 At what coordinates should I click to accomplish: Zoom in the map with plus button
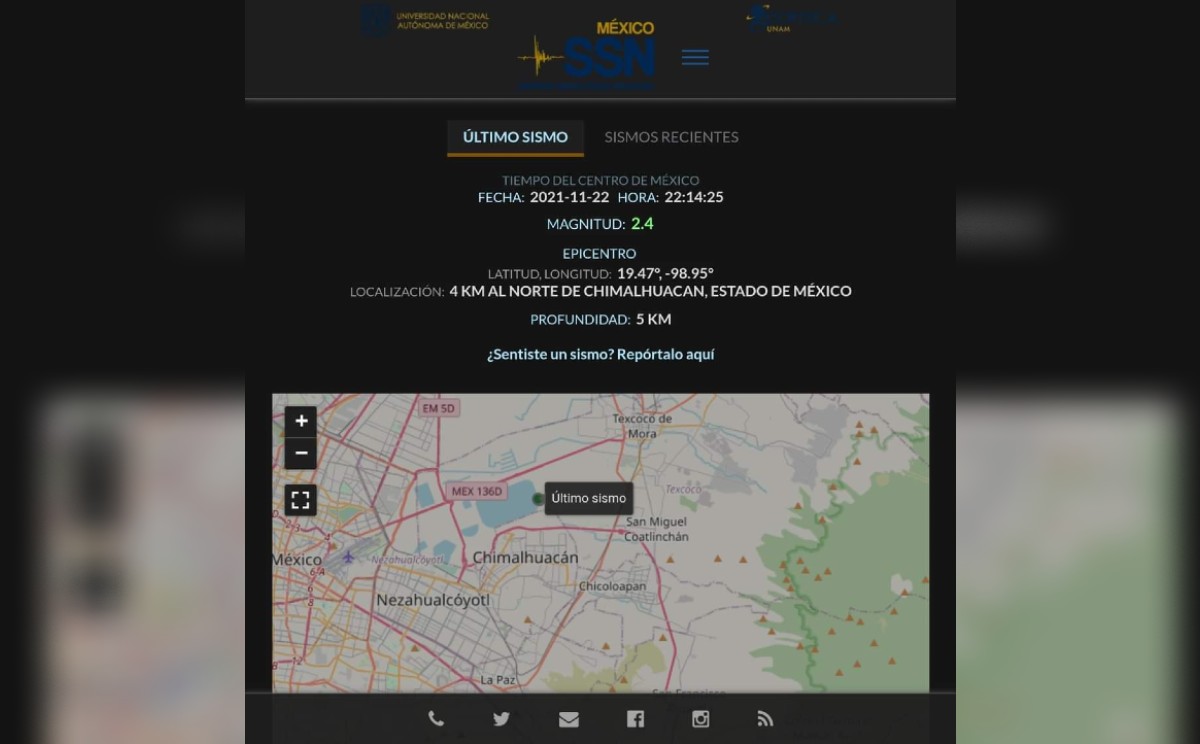point(301,421)
